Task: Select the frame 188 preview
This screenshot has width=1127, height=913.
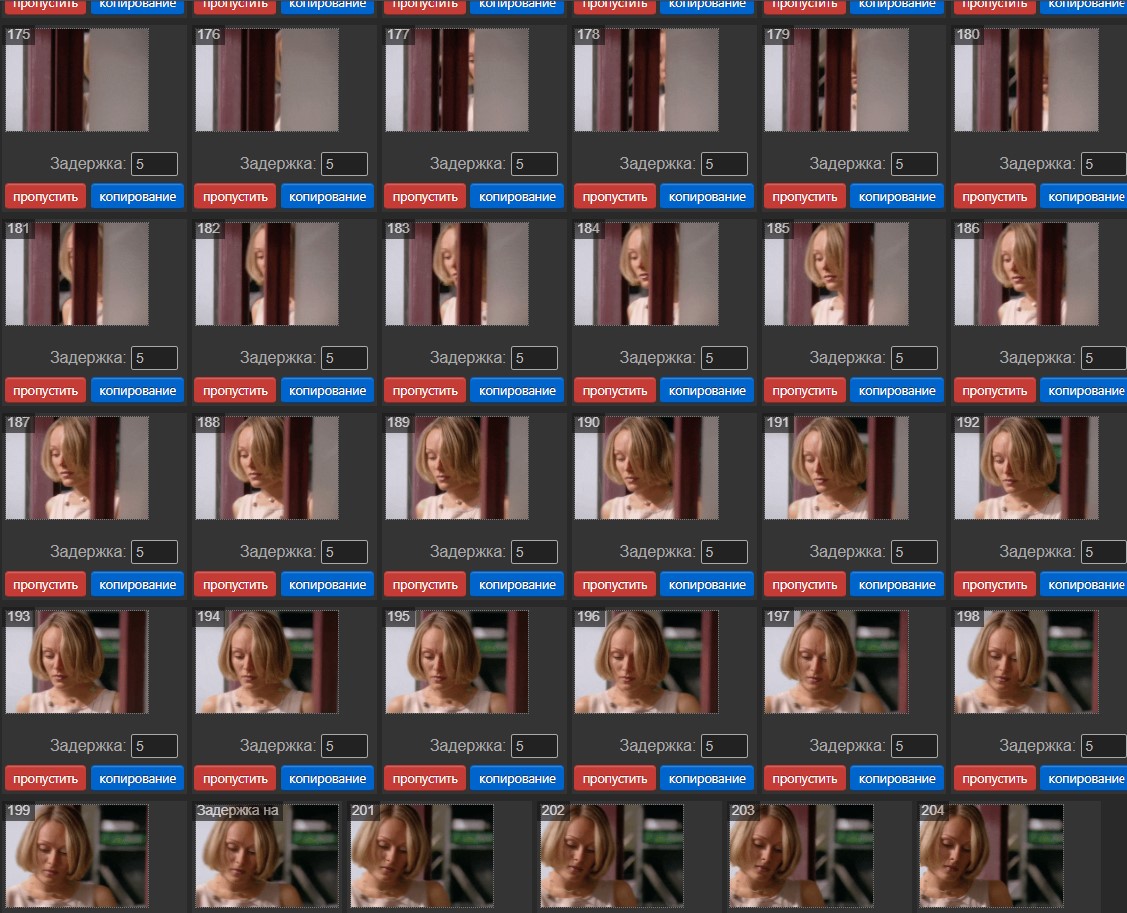Action: coord(267,468)
